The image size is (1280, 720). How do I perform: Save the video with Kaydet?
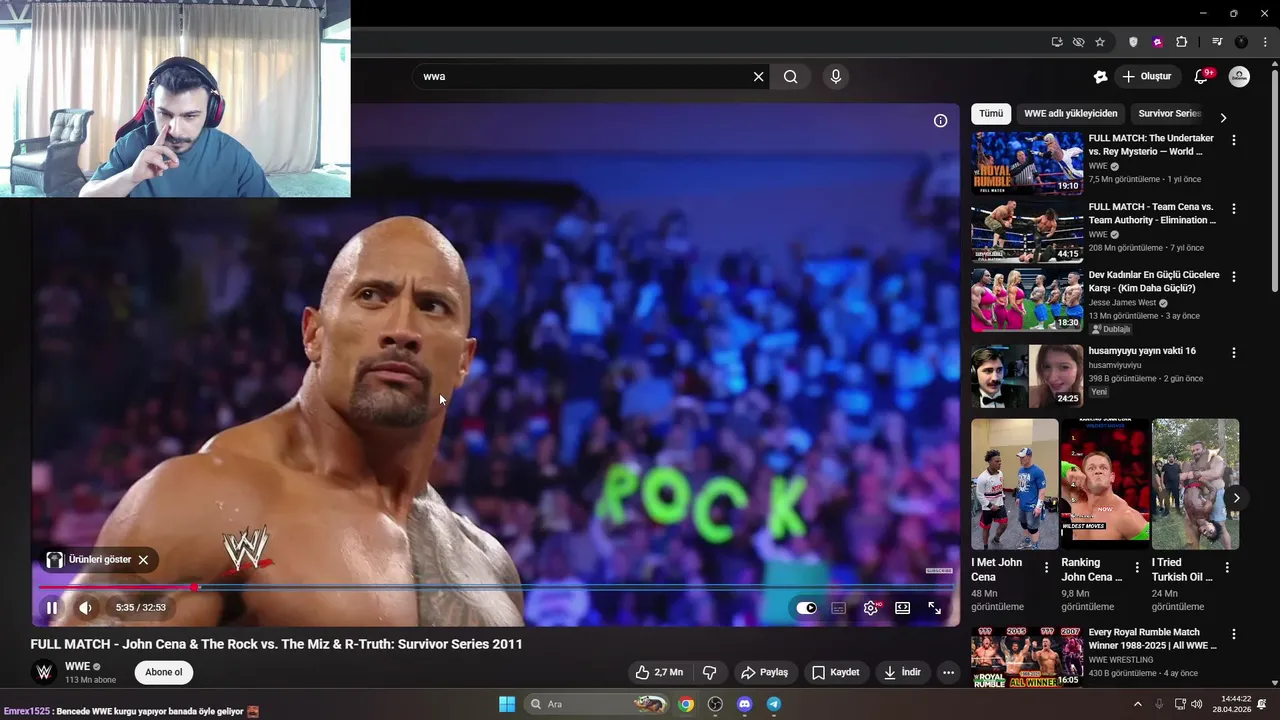tap(836, 672)
